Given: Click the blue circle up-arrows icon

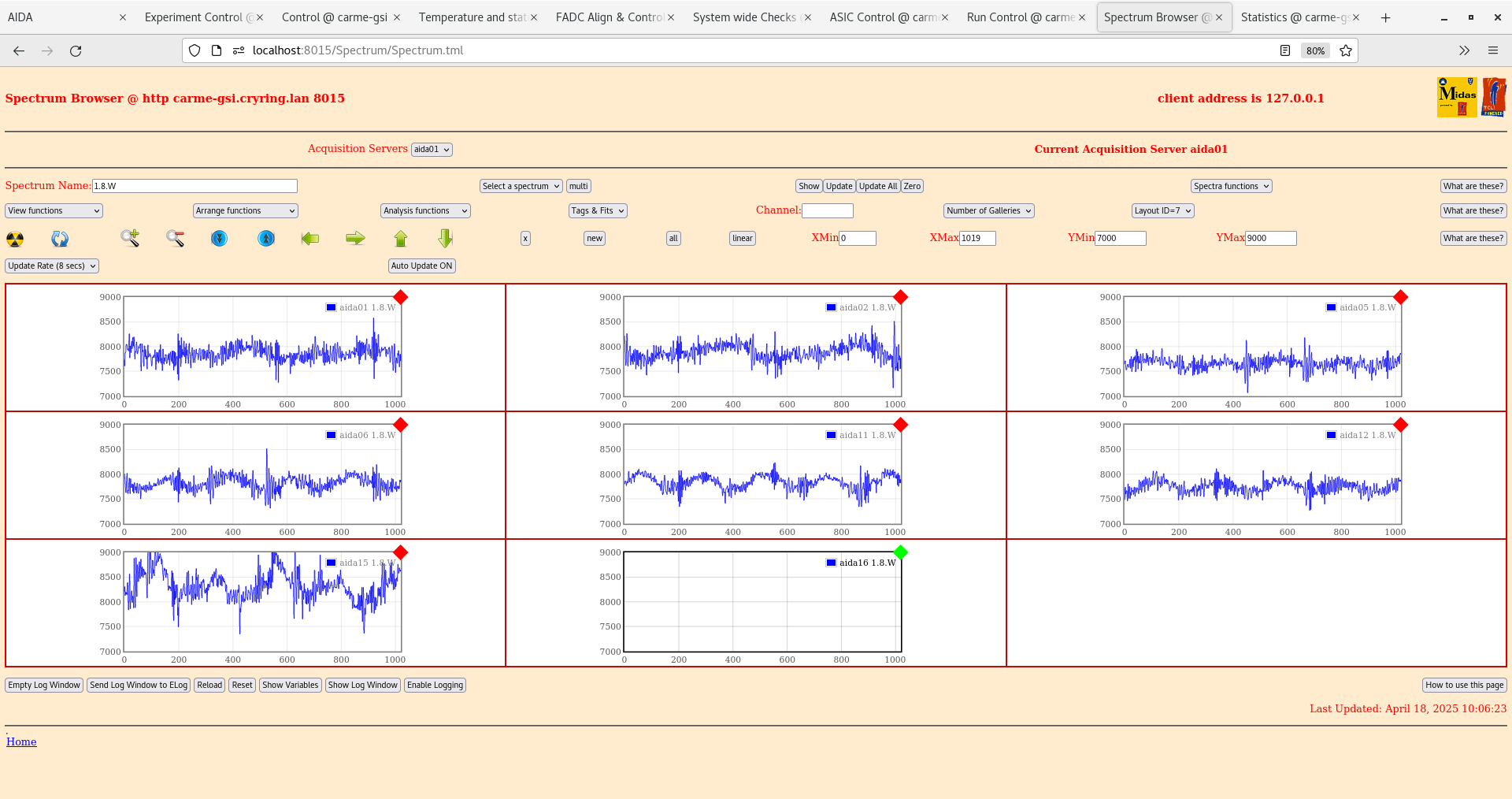Looking at the screenshot, I should tap(266, 238).
